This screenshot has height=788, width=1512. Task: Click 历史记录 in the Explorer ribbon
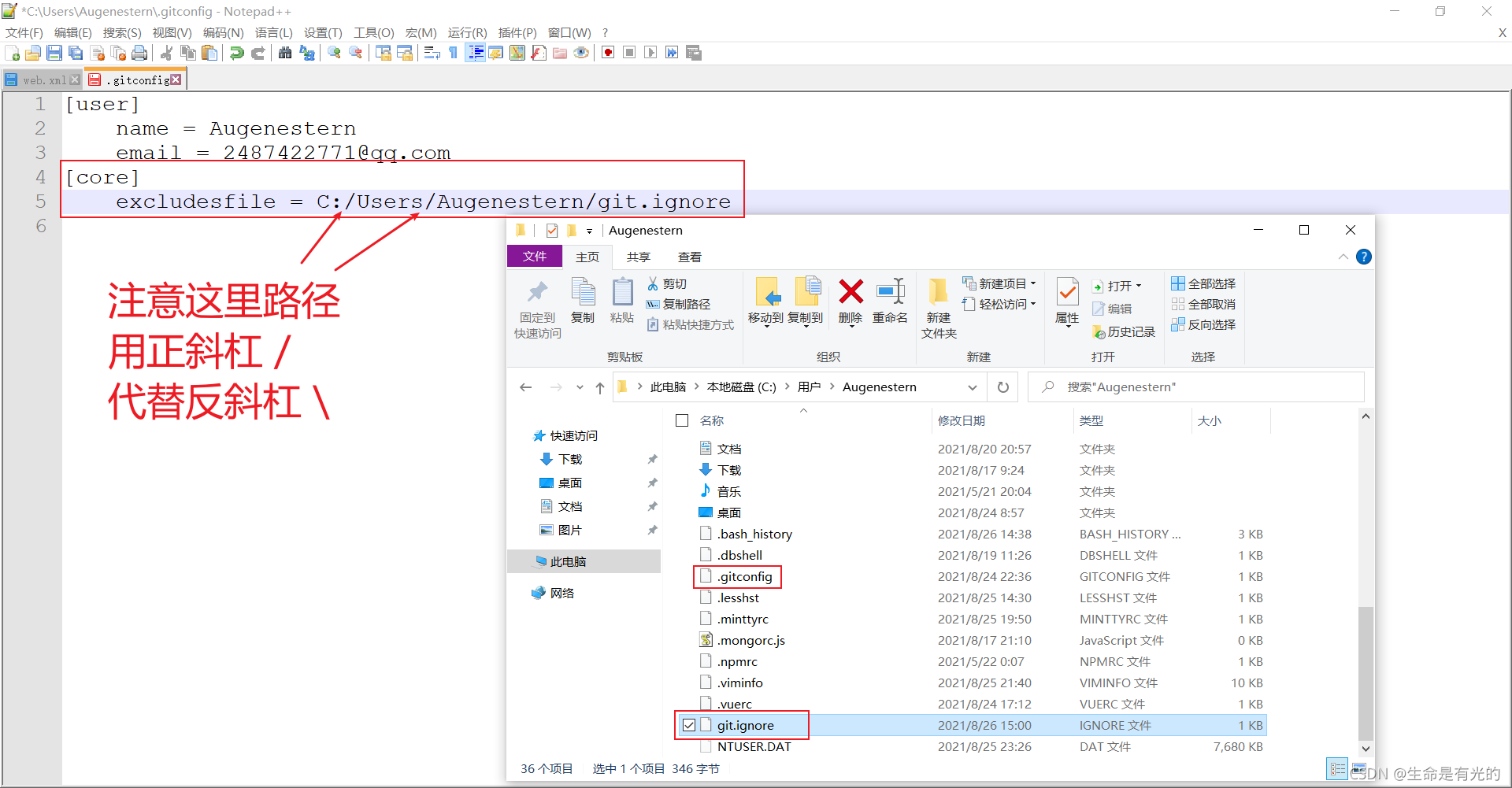[x=1124, y=332]
